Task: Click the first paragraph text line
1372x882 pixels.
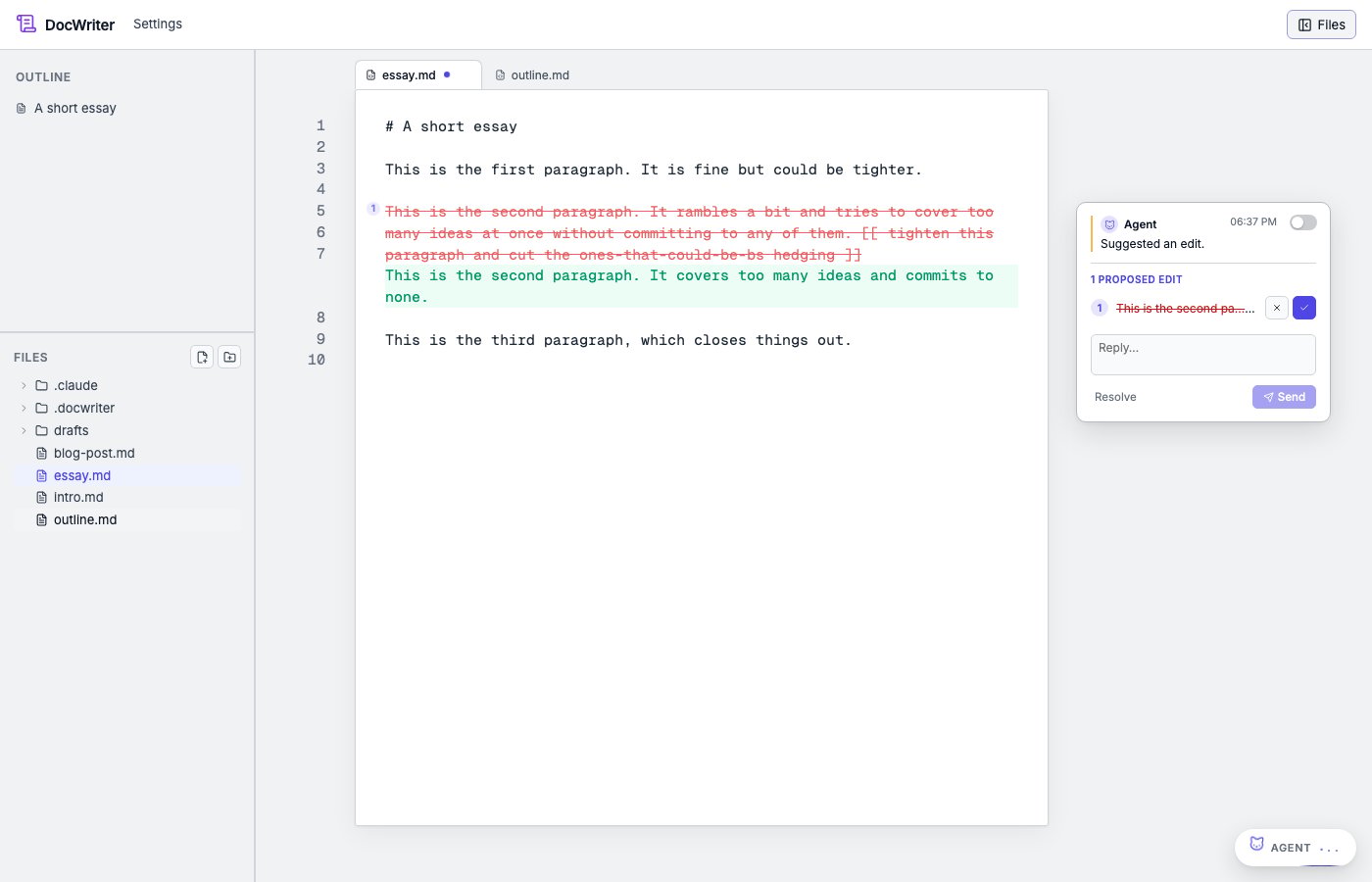Action: [654, 170]
